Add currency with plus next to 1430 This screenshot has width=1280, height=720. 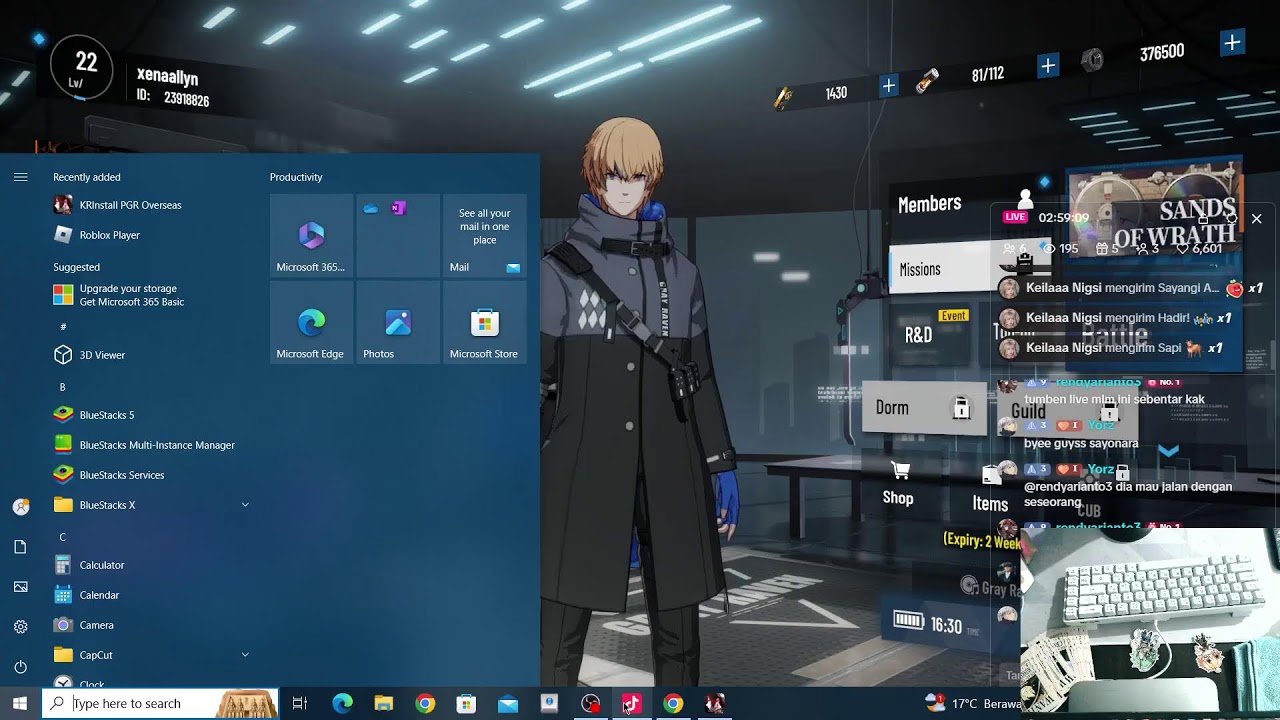point(888,86)
